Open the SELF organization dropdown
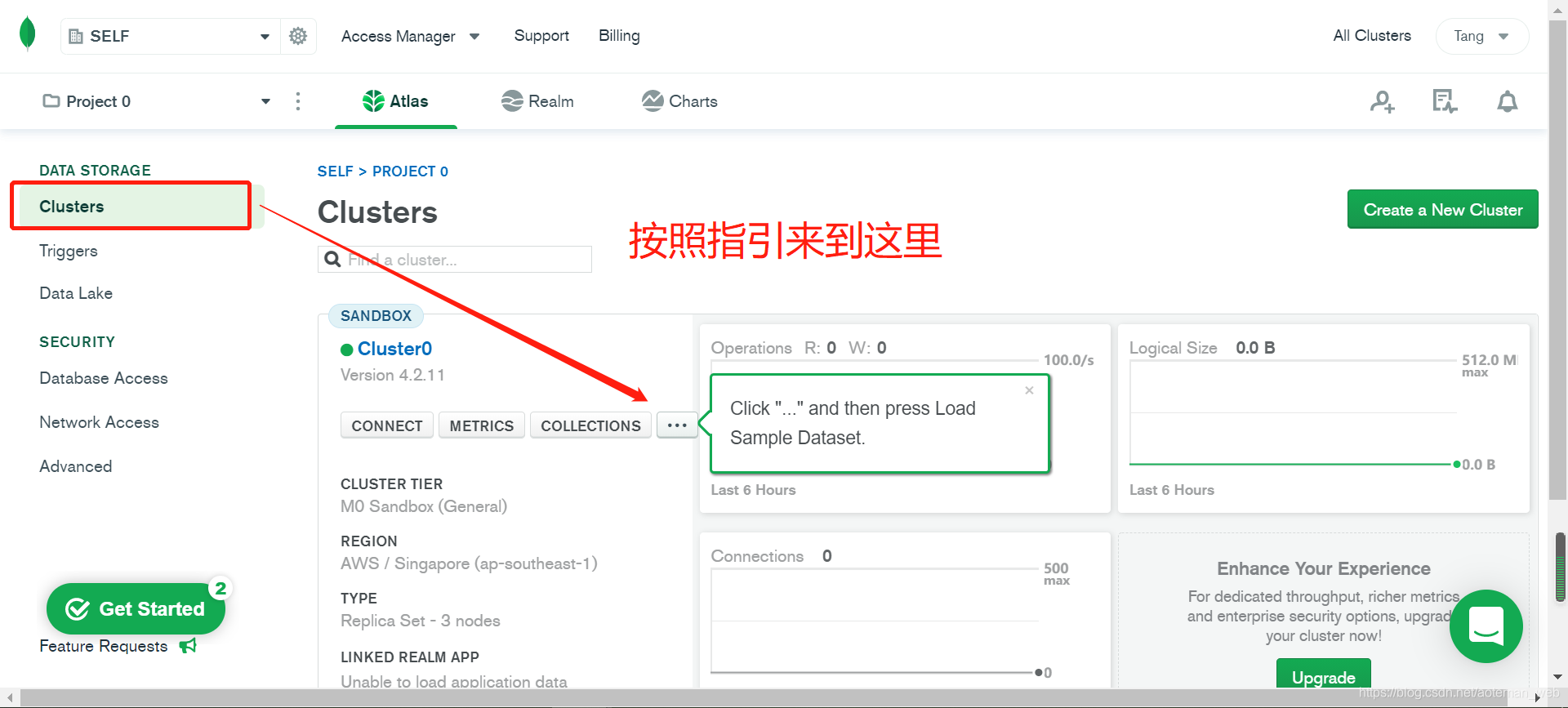This screenshot has height=708, width=1568. click(171, 36)
